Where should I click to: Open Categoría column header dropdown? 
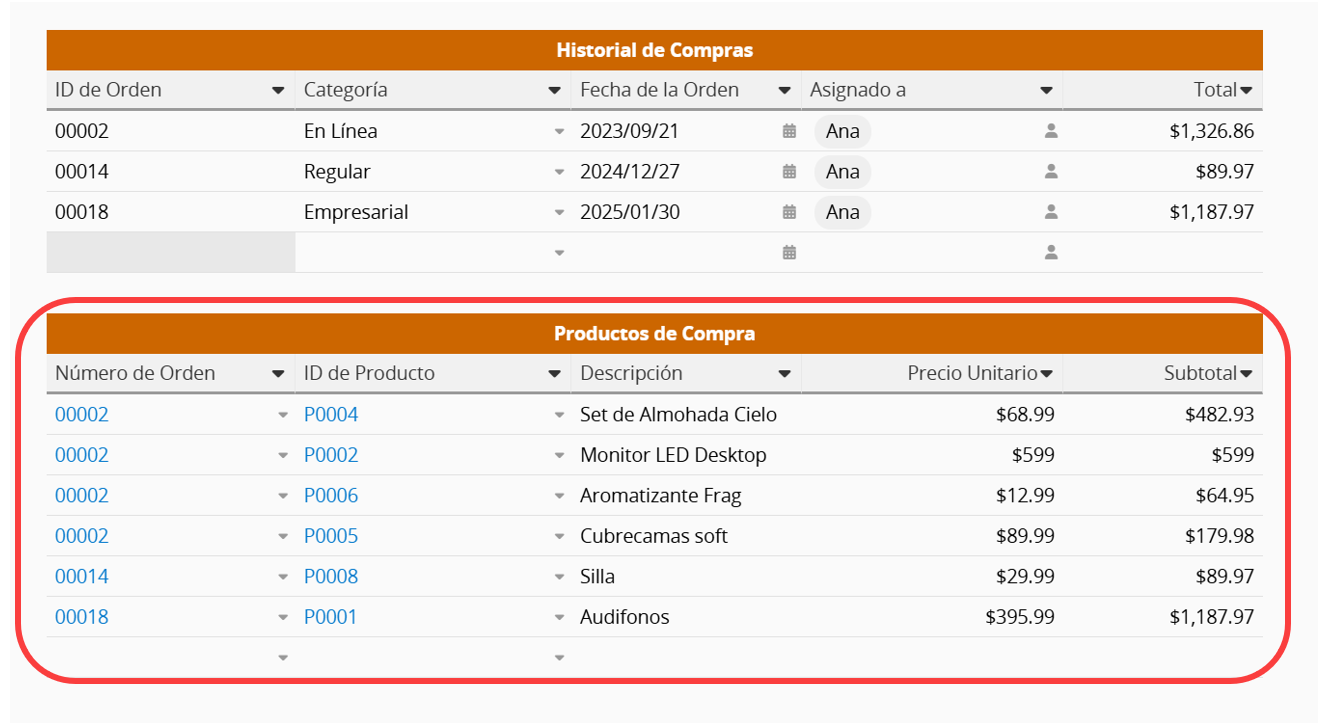(x=554, y=91)
